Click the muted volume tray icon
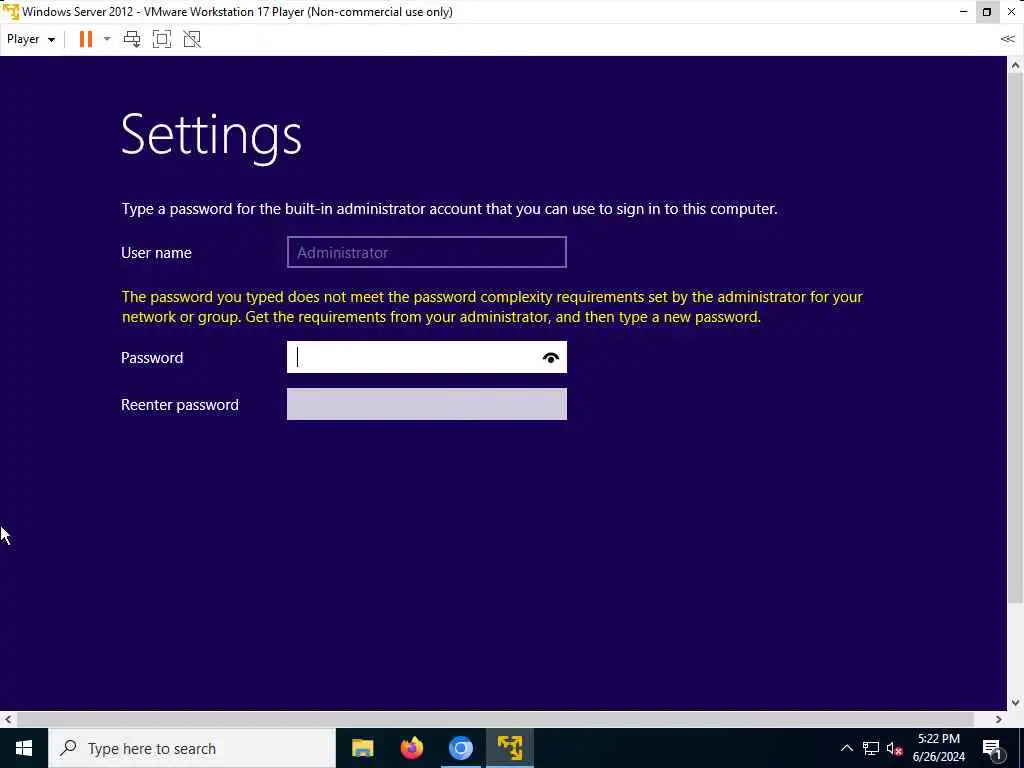The height and width of the screenshot is (768, 1024). pos(895,748)
